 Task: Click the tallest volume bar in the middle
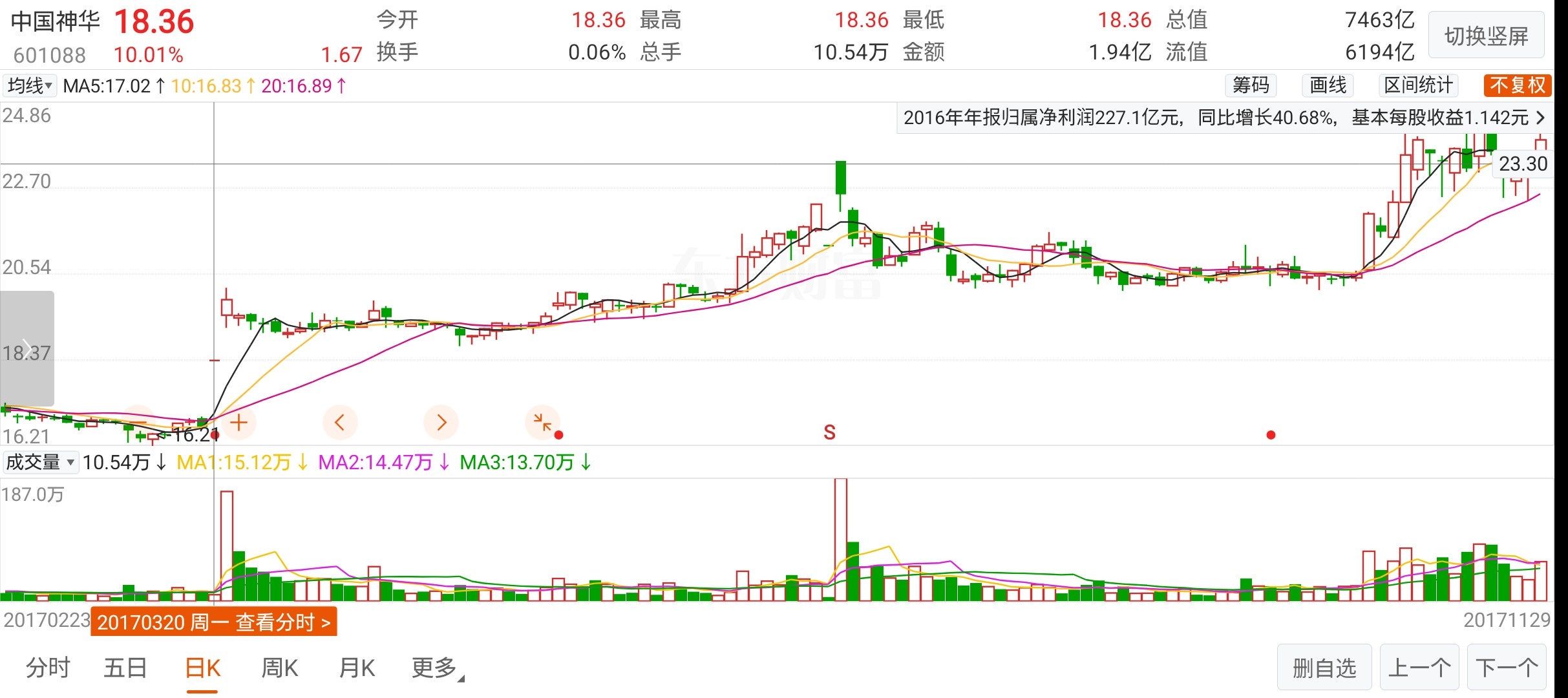[840, 540]
